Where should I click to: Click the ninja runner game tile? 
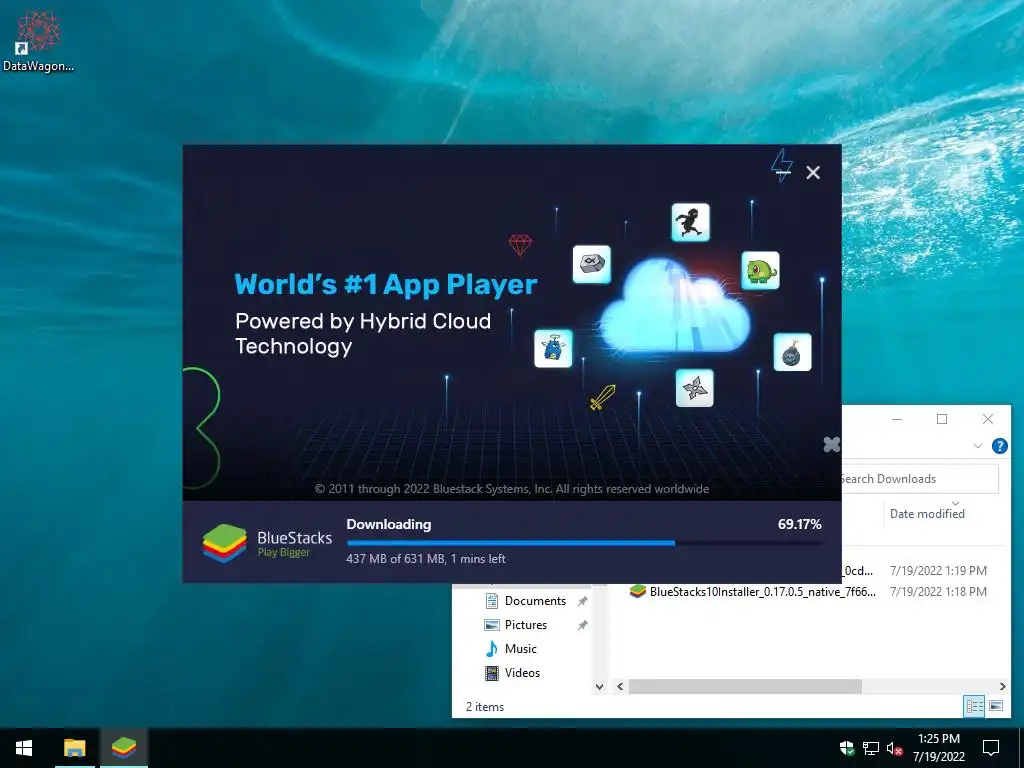(x=690, y=222)
